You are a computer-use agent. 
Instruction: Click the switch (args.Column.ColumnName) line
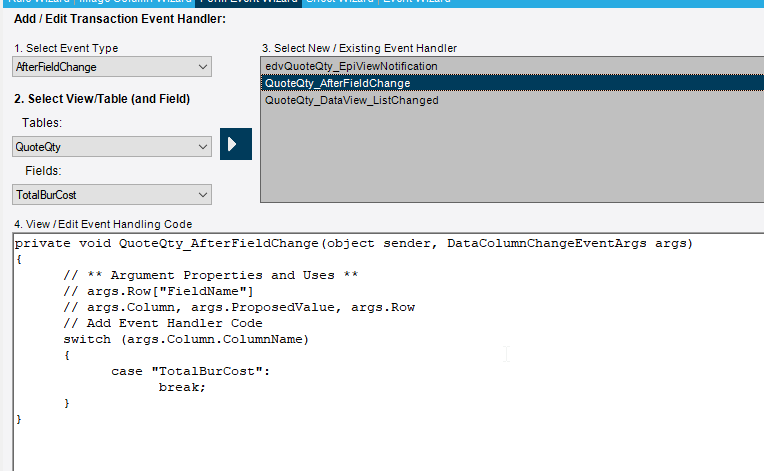click(x=185, y=339)
